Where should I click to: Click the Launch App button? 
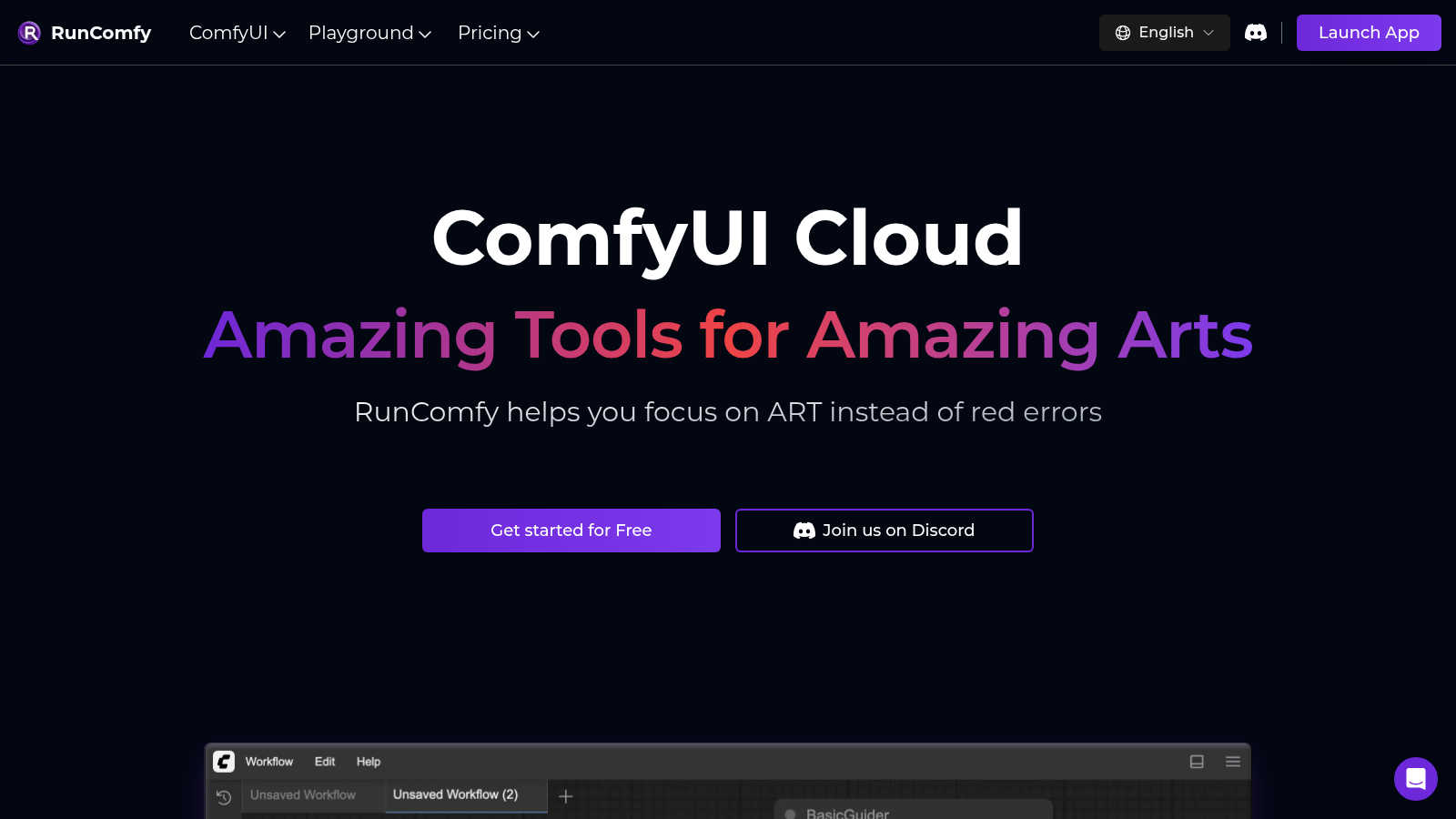coord(1369,33)
